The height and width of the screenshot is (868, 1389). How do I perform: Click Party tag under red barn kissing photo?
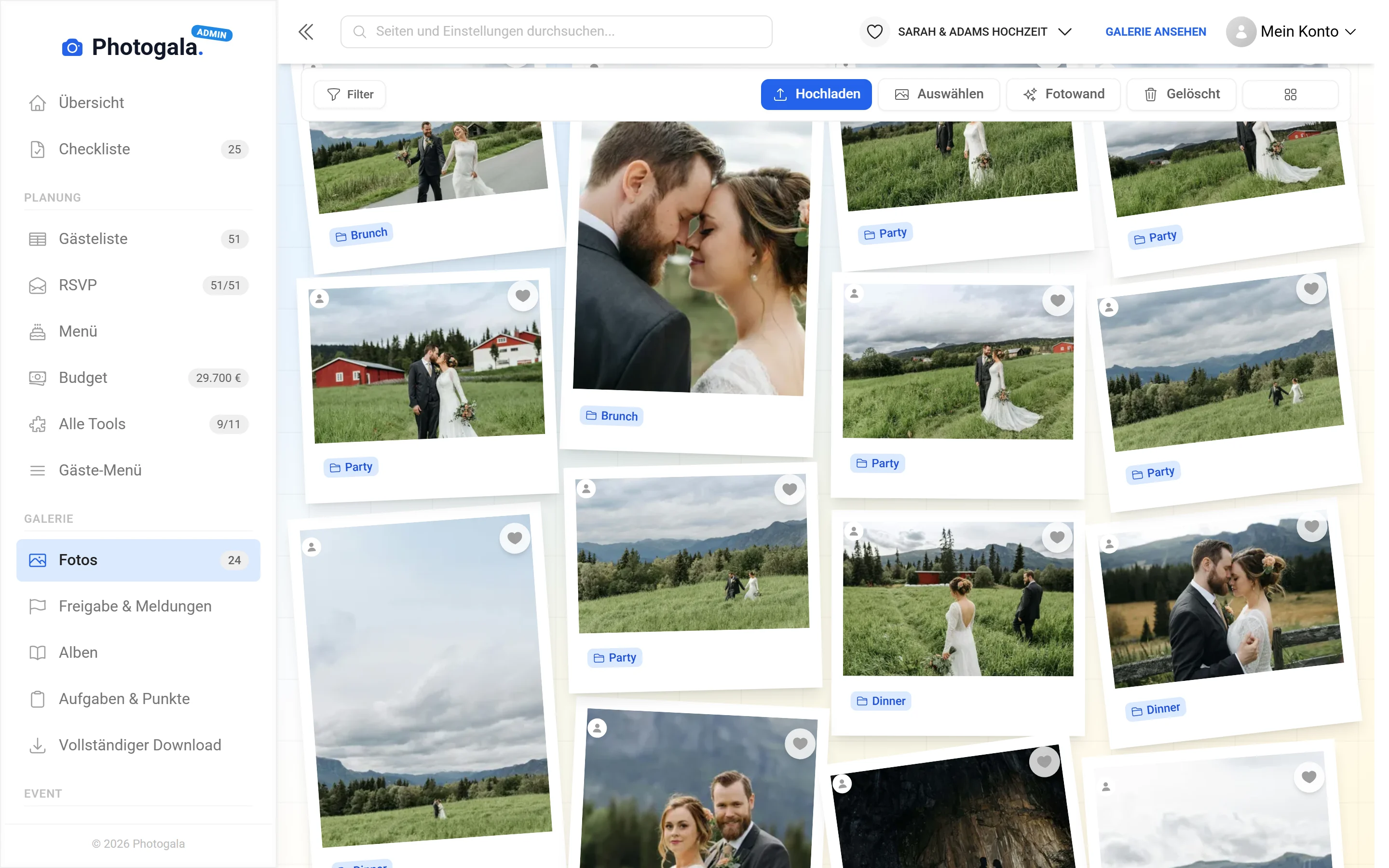pyautogui.click(x=351, y=467)
